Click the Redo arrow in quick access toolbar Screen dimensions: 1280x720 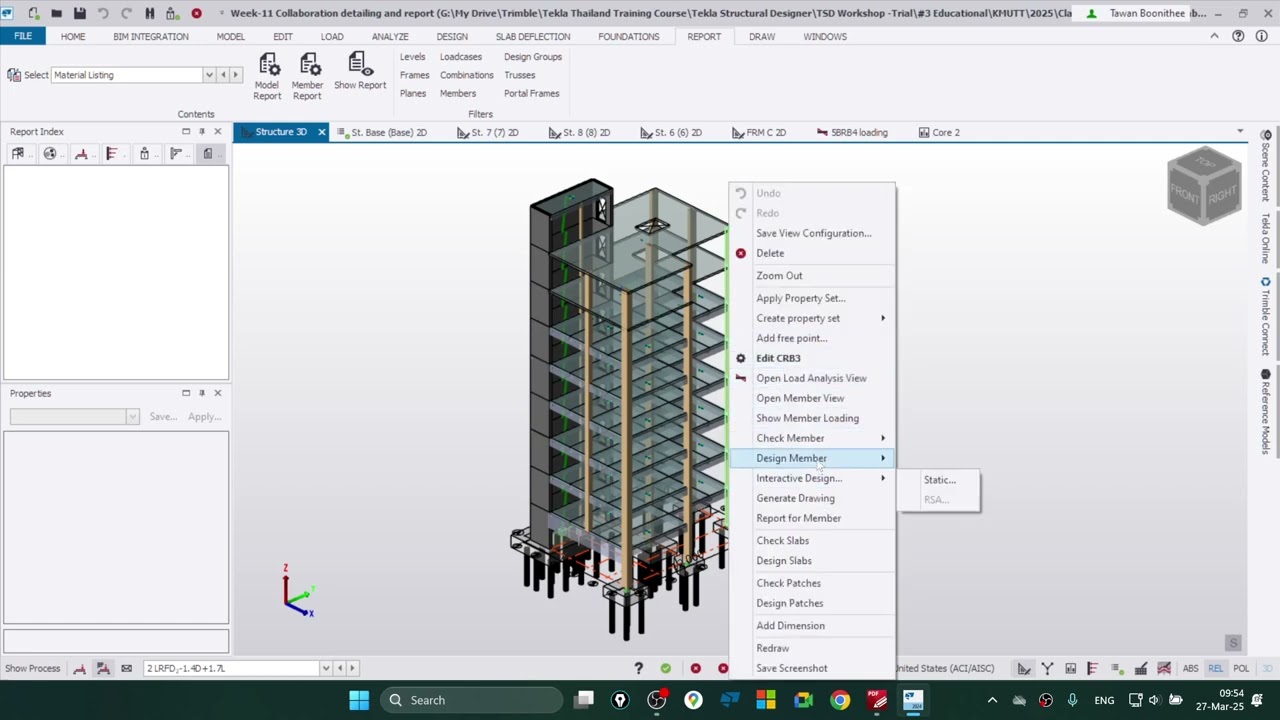(126, 13)
